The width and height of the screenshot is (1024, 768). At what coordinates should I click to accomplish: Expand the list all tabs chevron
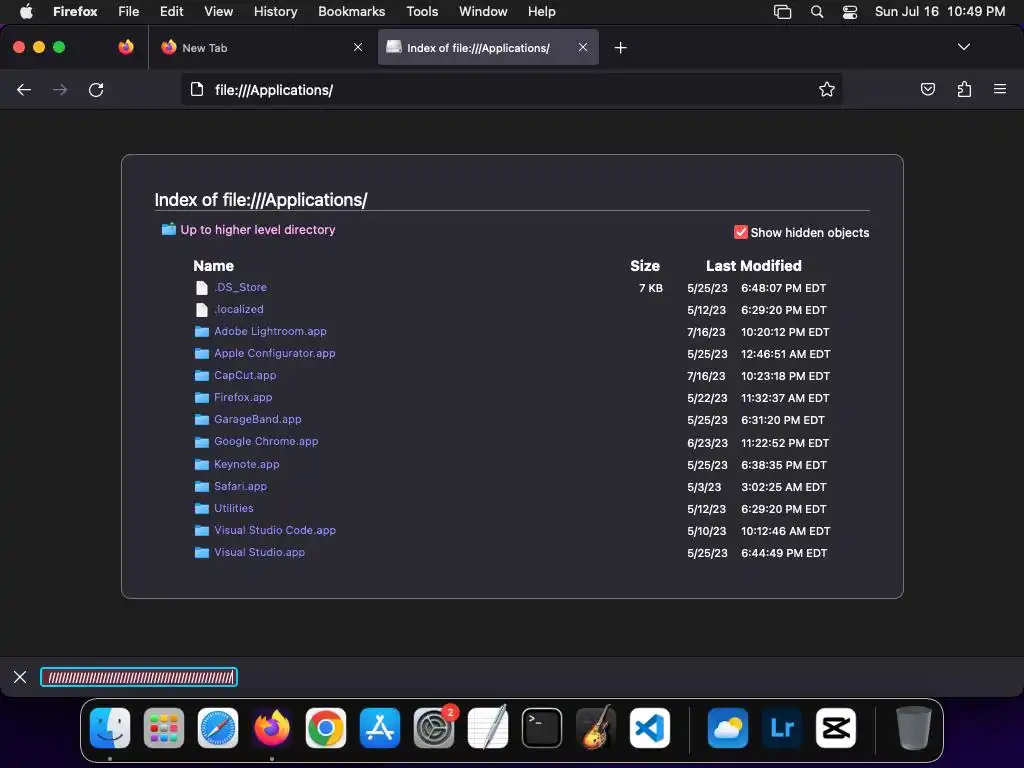coord(963,47)
